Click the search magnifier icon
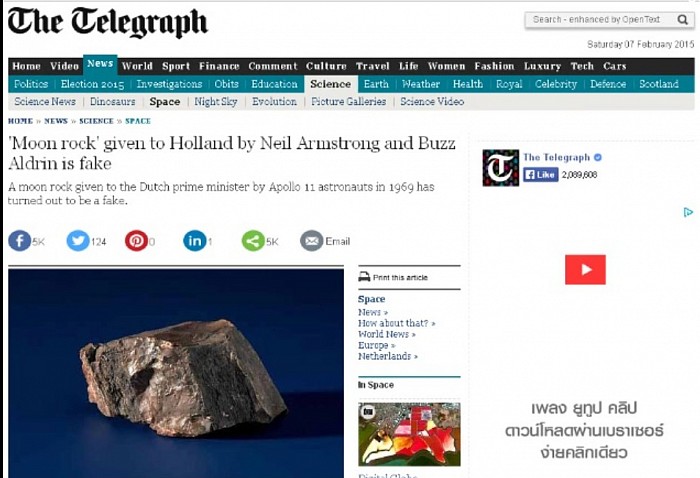 683,20
